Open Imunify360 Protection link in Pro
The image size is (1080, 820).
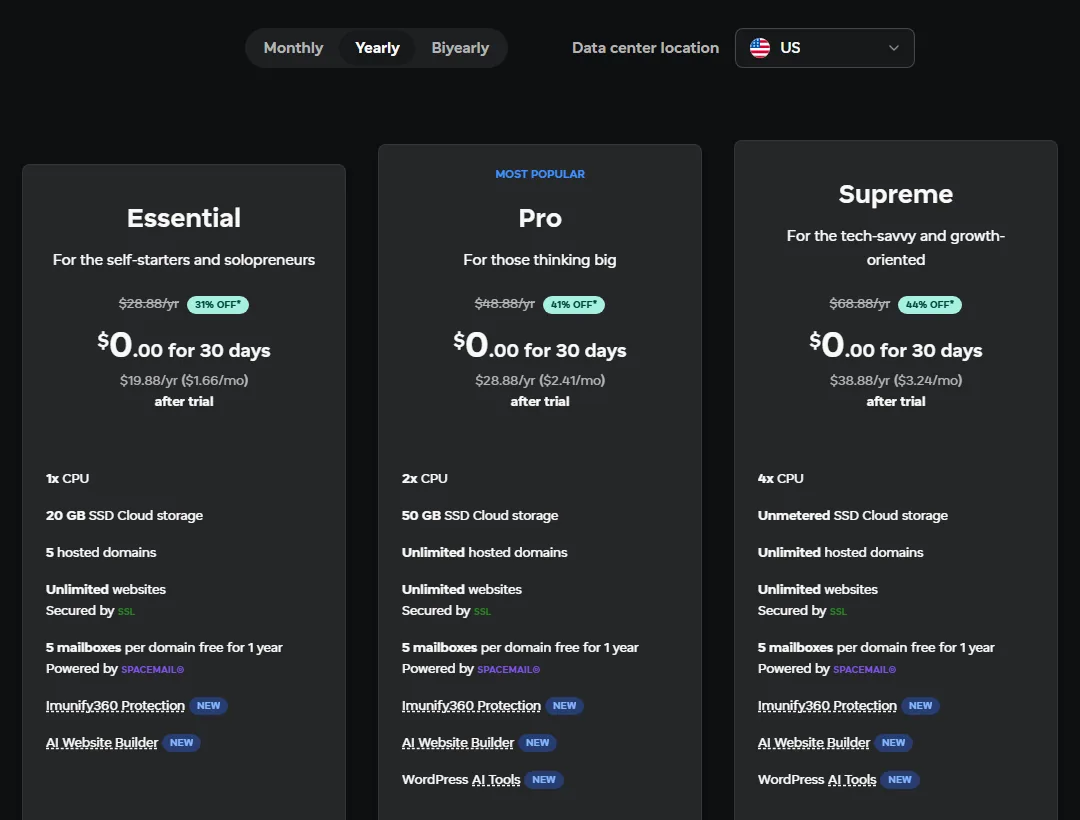coord(471,706)
